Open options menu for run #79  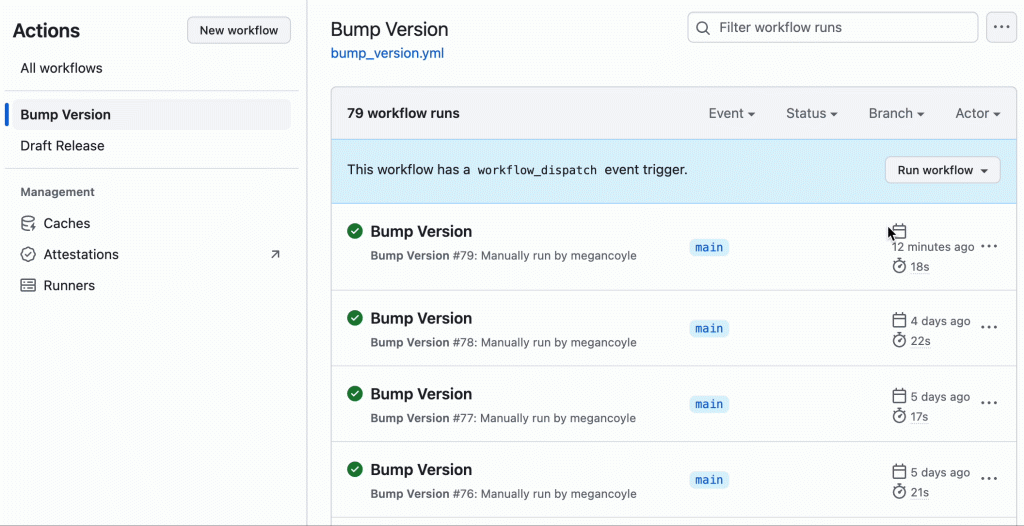(x=989, y=246)
